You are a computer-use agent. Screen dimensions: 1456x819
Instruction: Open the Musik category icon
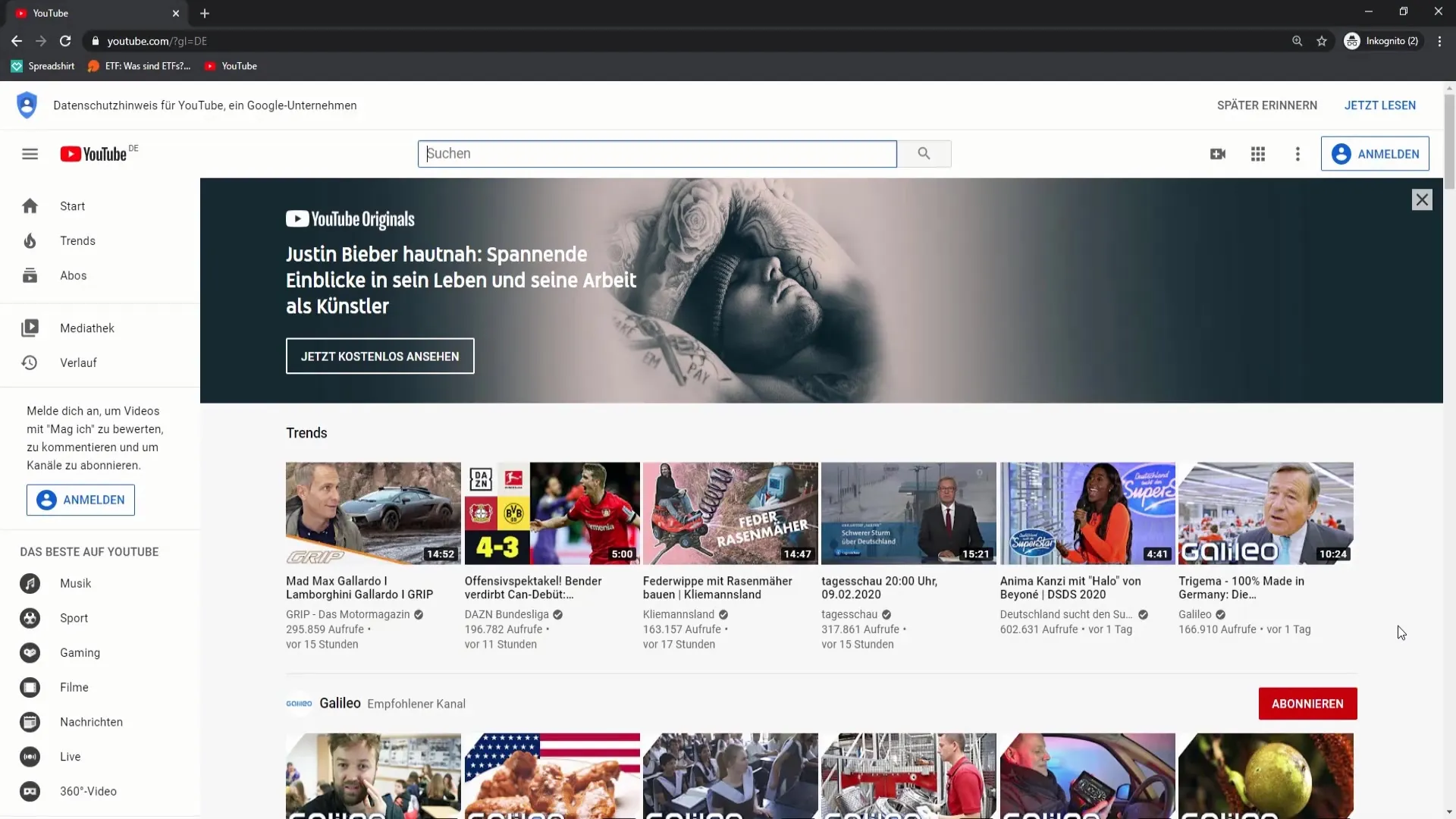pos(30,584)
